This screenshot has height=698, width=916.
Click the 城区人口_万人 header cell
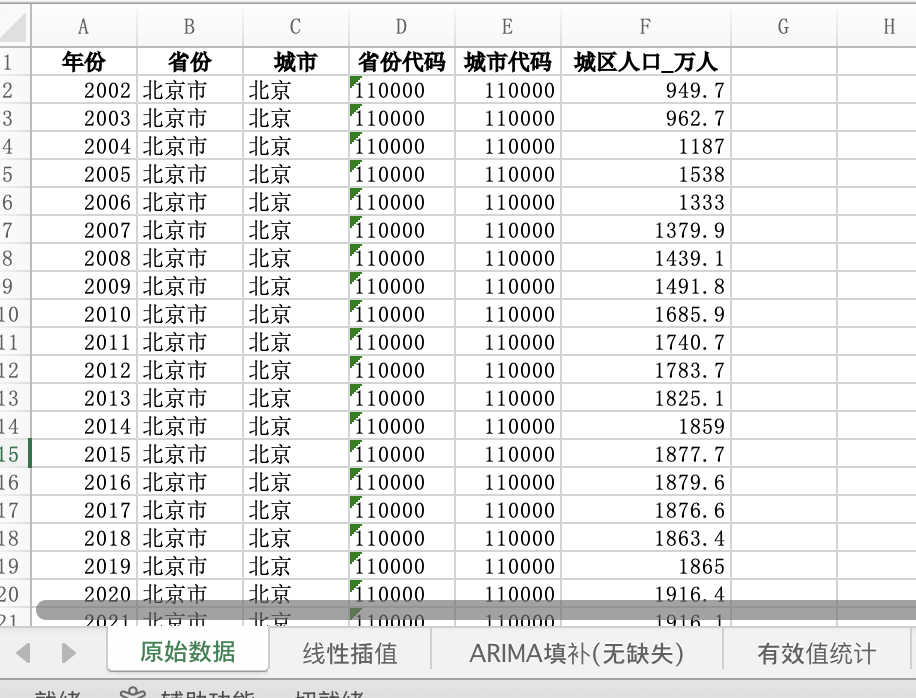pyautogui.click(x=646, y=61)
